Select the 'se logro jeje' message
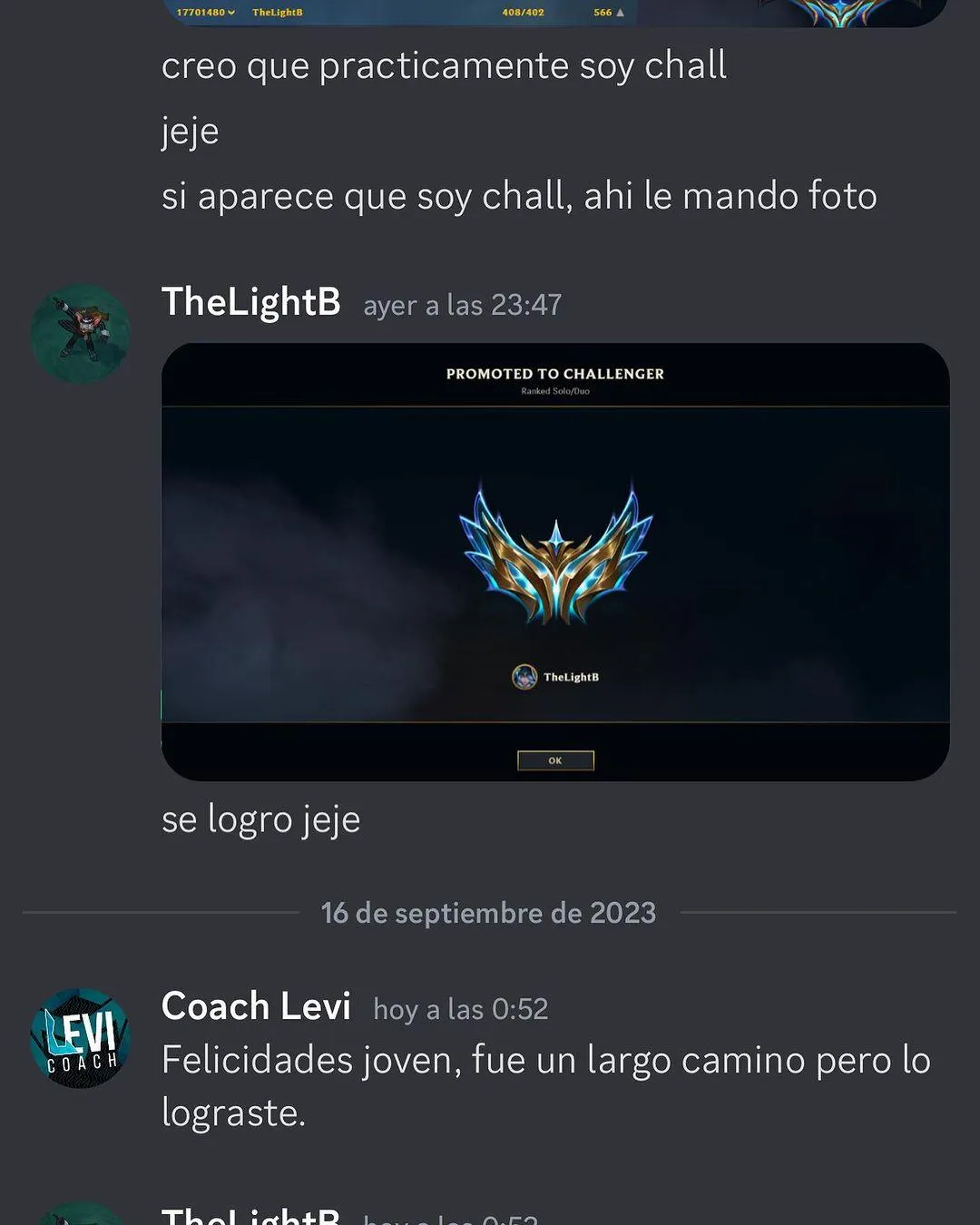This screenshot has height=1225, width=980. pyautogui.click(x=261, y=819)
